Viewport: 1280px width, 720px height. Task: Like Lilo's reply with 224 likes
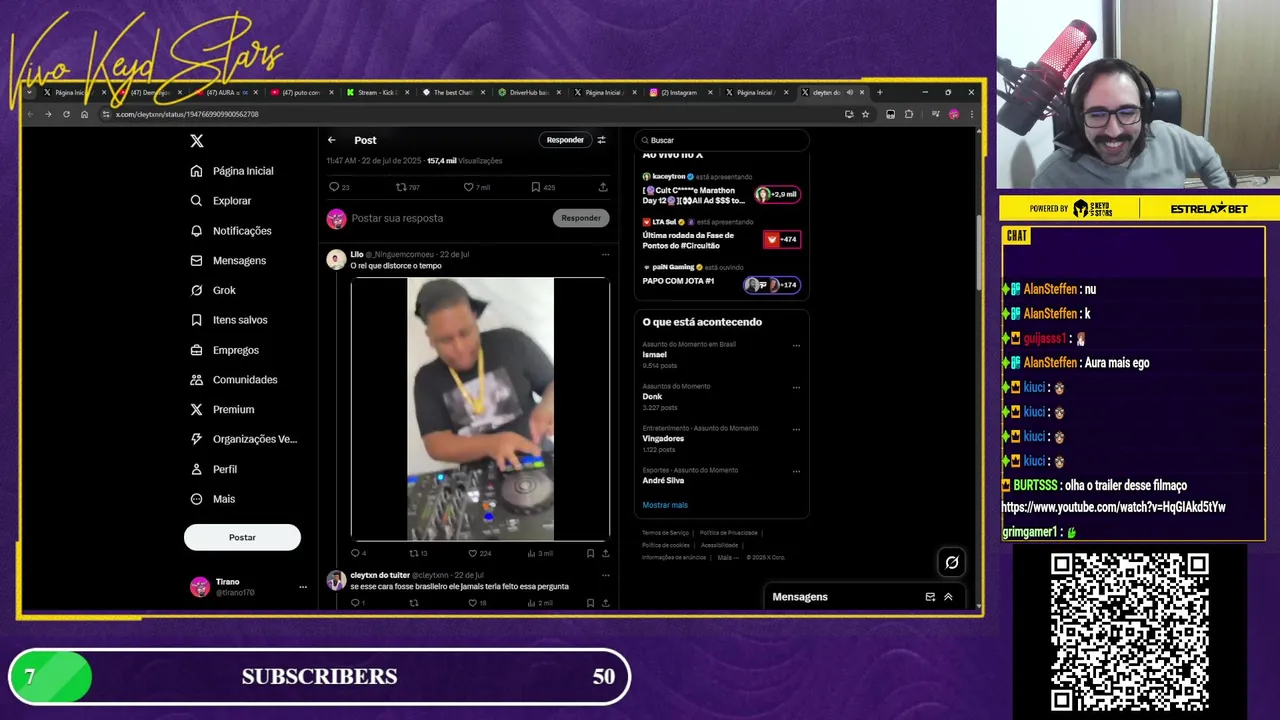[473, 553]
